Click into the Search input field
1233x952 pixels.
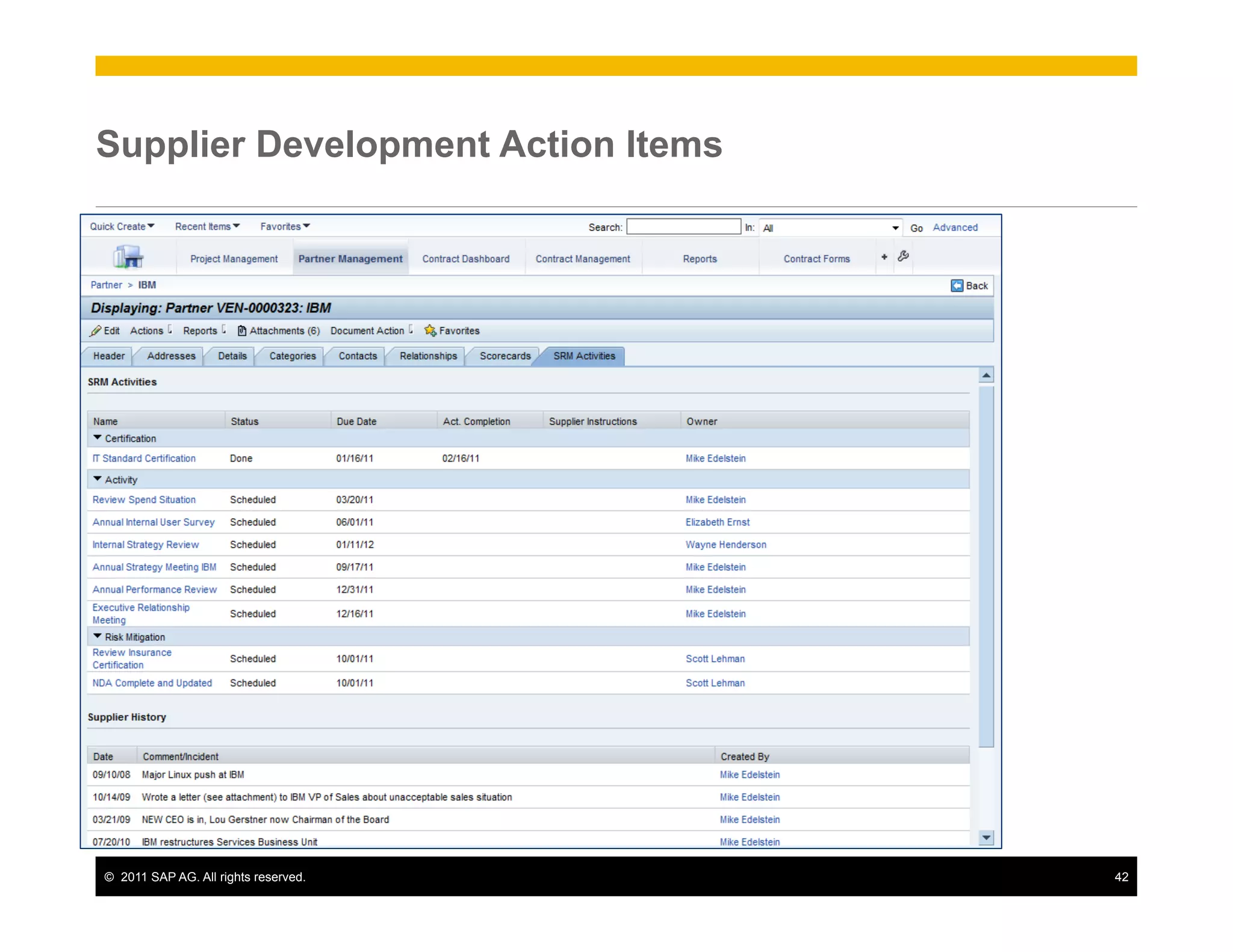coord(683,226)
